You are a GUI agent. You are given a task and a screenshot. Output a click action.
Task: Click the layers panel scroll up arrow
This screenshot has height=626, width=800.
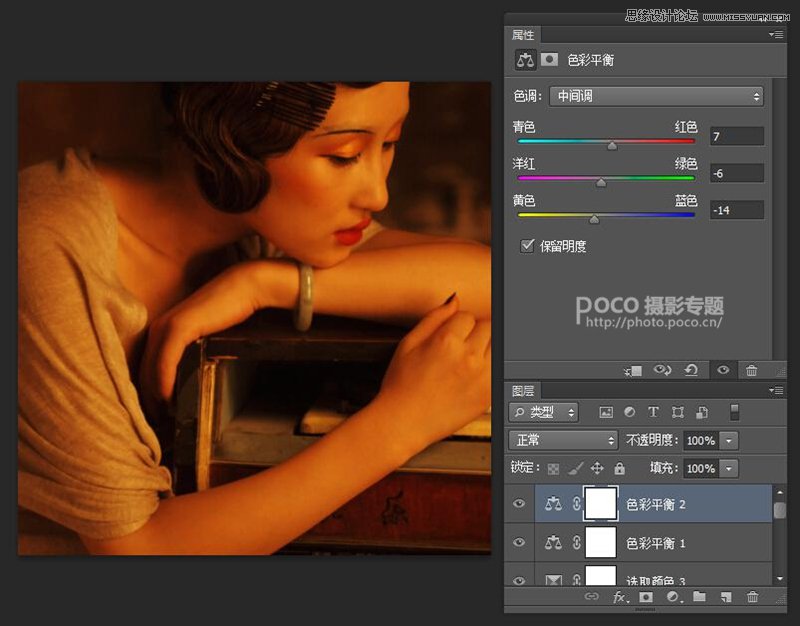780,492
